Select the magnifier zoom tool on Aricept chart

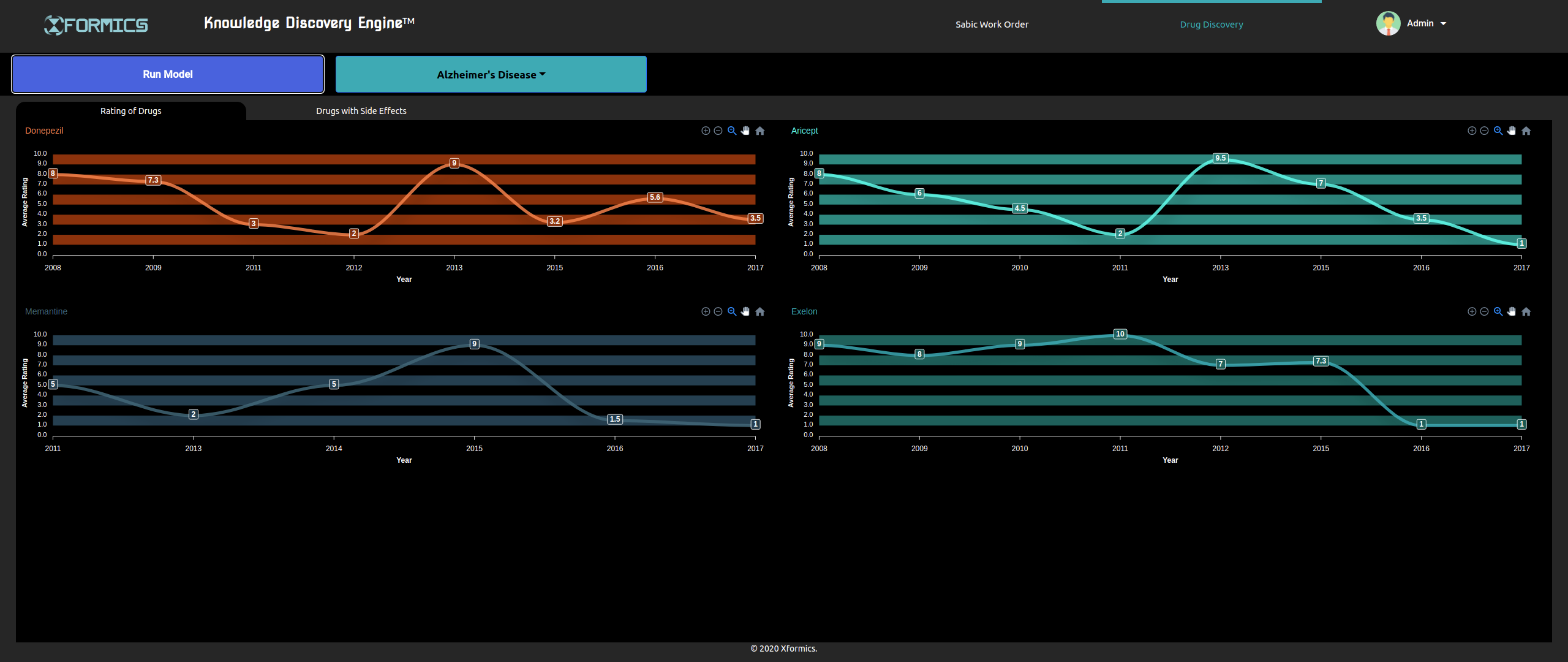(x=1498, y=131)
